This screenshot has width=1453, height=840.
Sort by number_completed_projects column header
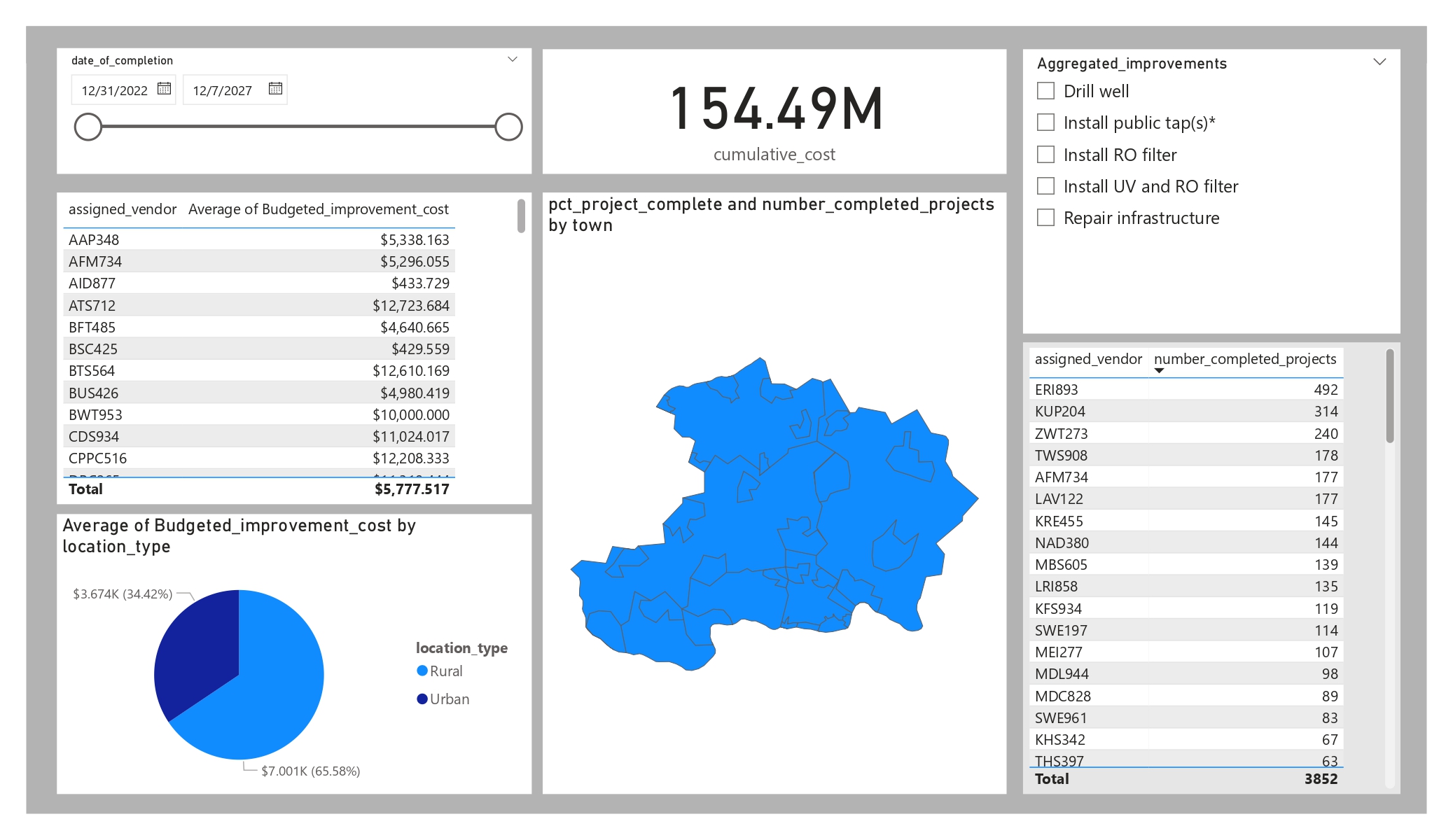1245,359
